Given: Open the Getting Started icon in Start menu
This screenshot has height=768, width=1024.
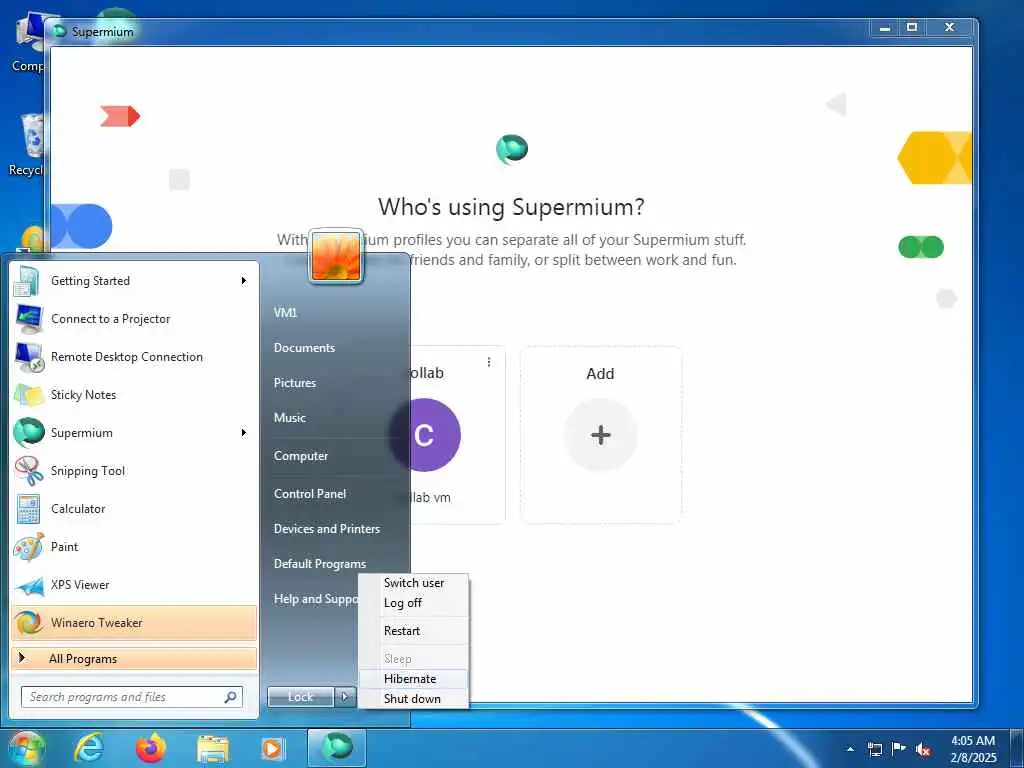Looking at the screenshot, I should tap(28, 281).
